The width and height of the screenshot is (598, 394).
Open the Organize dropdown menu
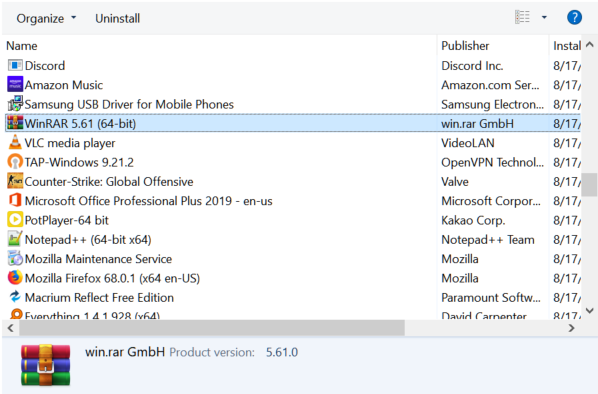coord(46,18)
